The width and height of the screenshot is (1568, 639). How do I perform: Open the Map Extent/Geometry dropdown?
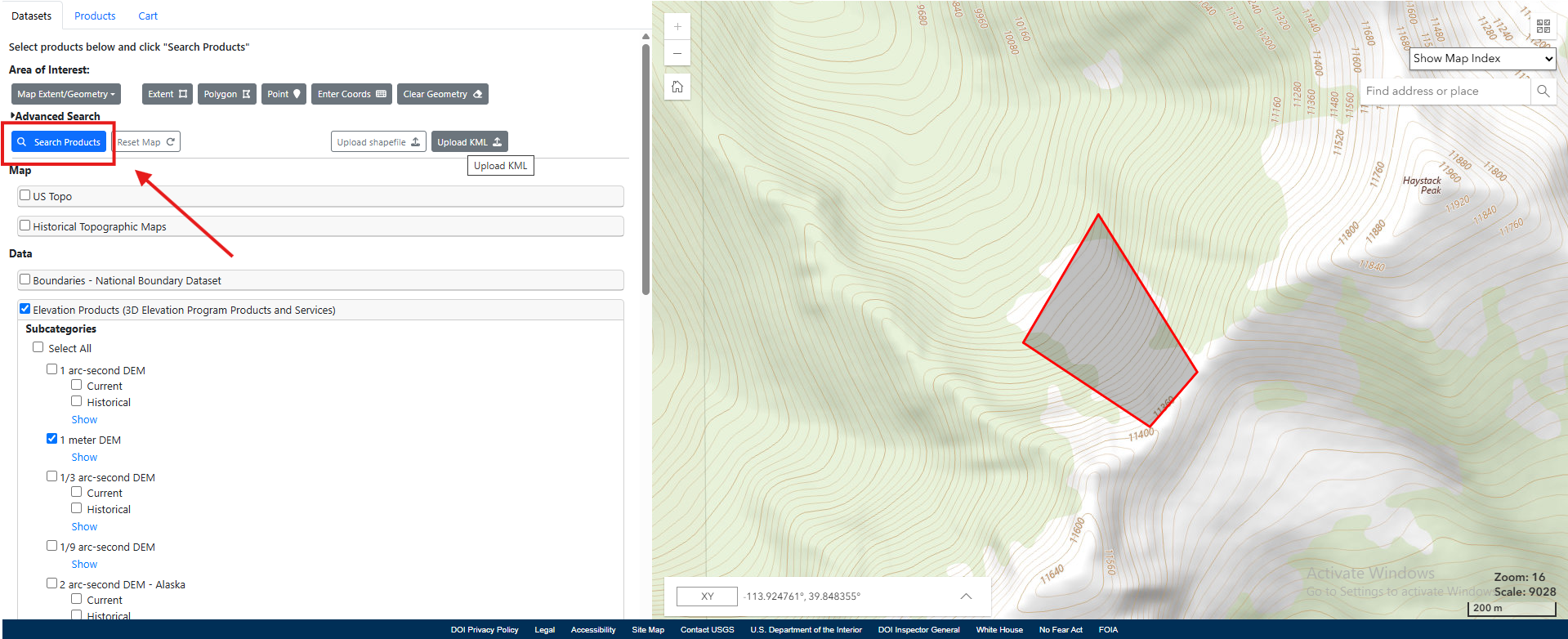(x=66, y=94)
